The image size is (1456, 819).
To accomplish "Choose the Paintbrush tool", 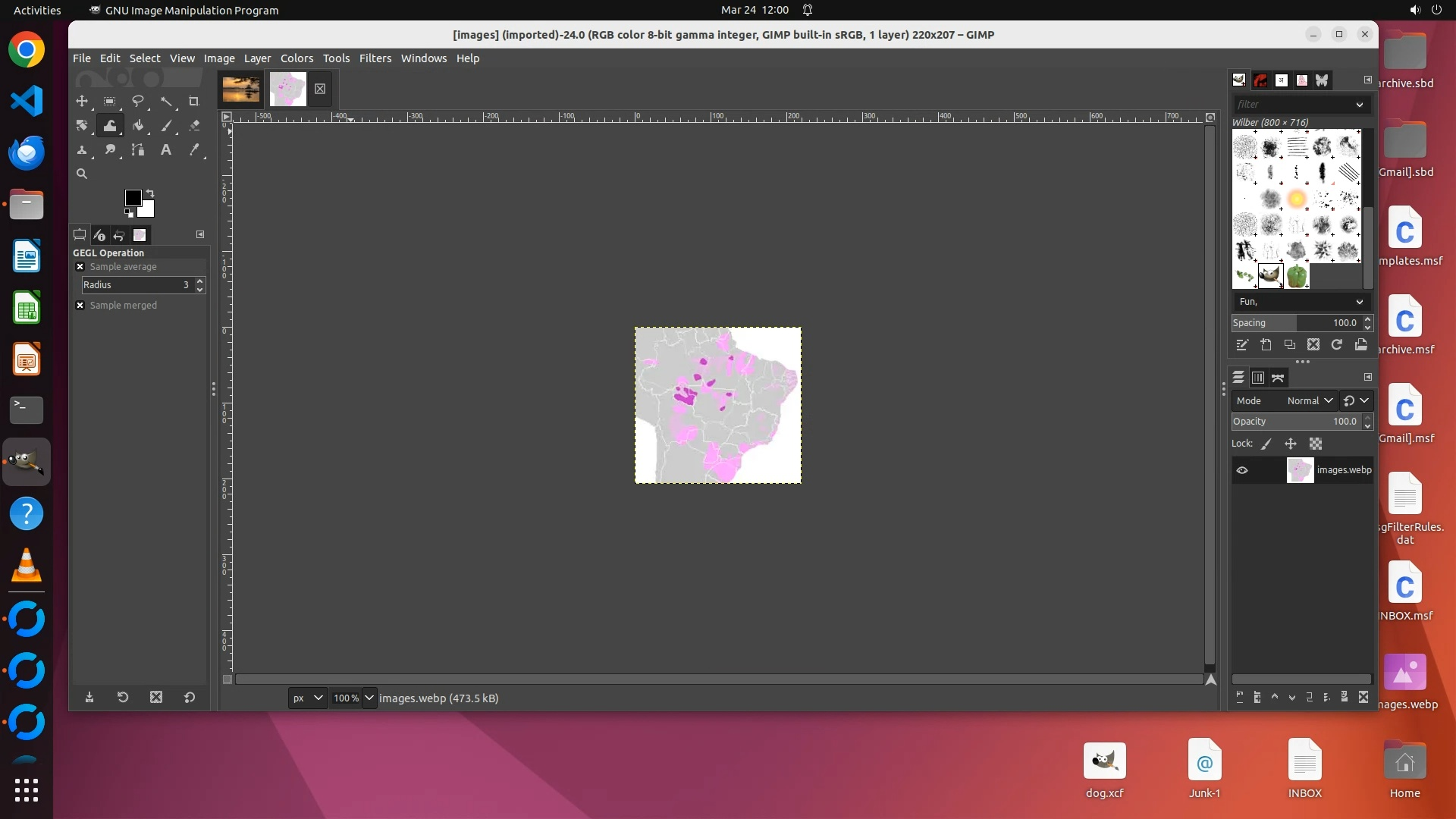I will (166, 125).
